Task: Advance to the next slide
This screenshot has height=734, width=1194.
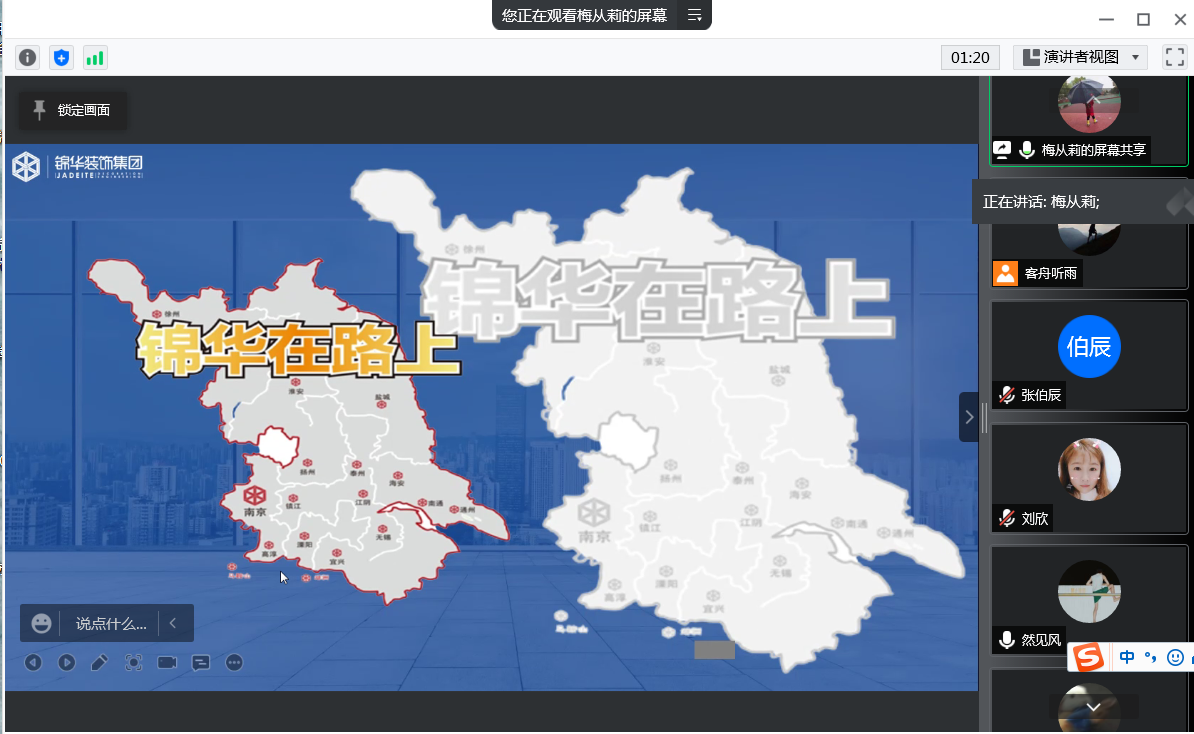Action: (66, 662)
